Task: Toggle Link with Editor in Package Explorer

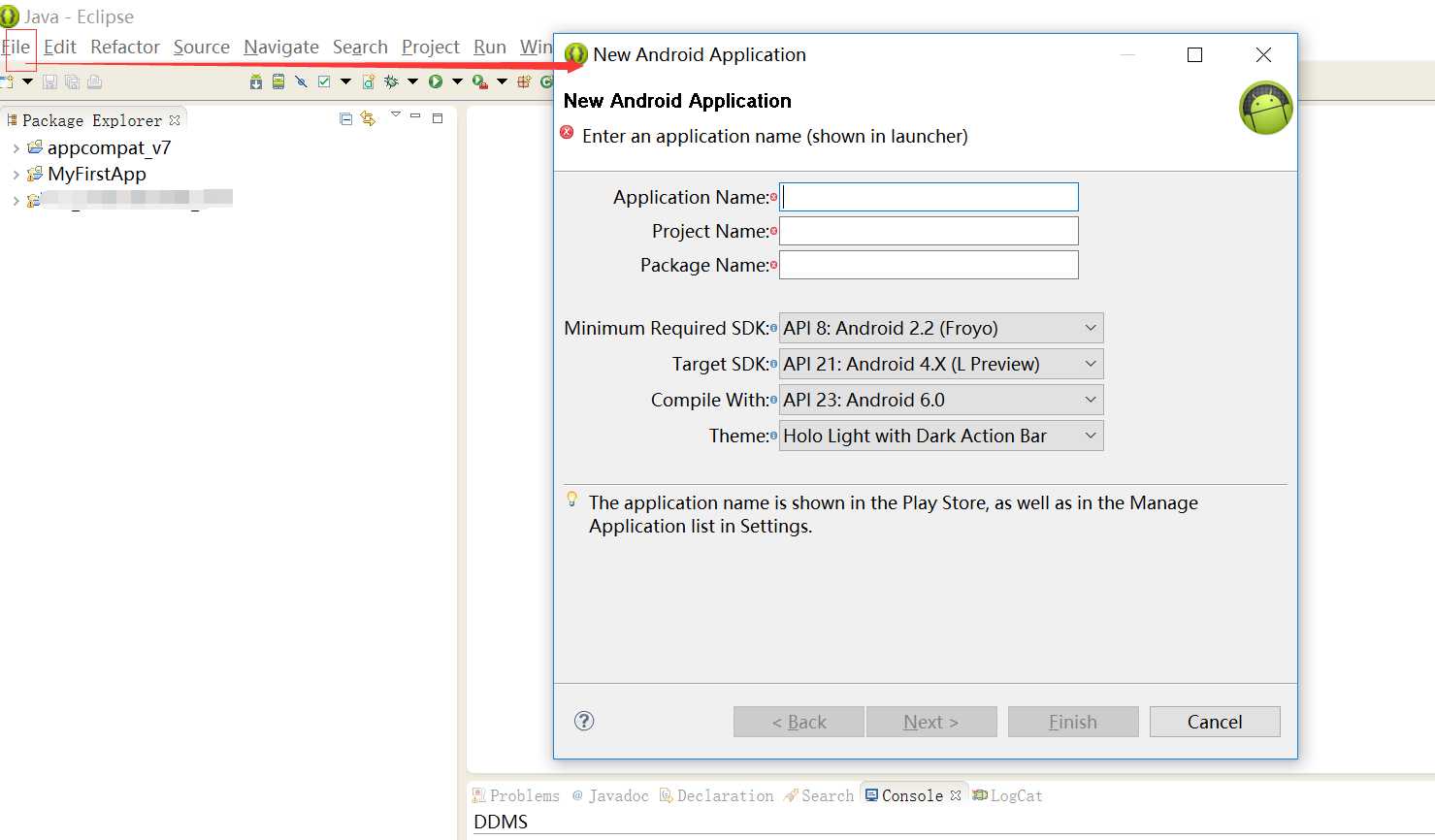Action: [368, 118]
